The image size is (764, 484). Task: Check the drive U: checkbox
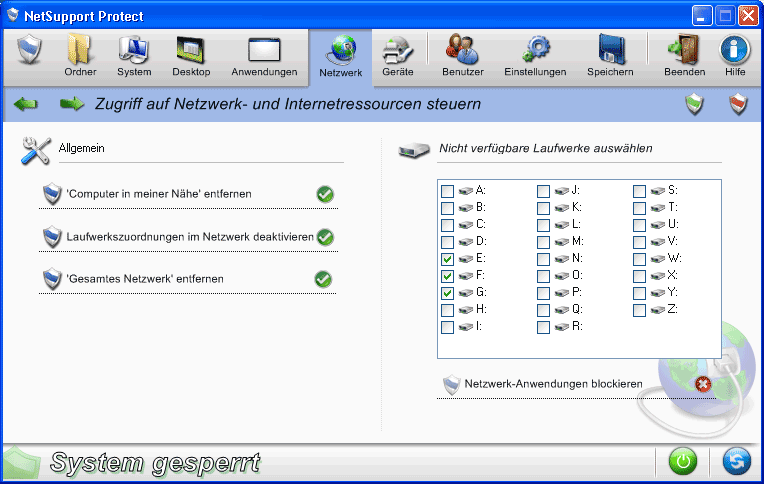click(x=639, y=225)
